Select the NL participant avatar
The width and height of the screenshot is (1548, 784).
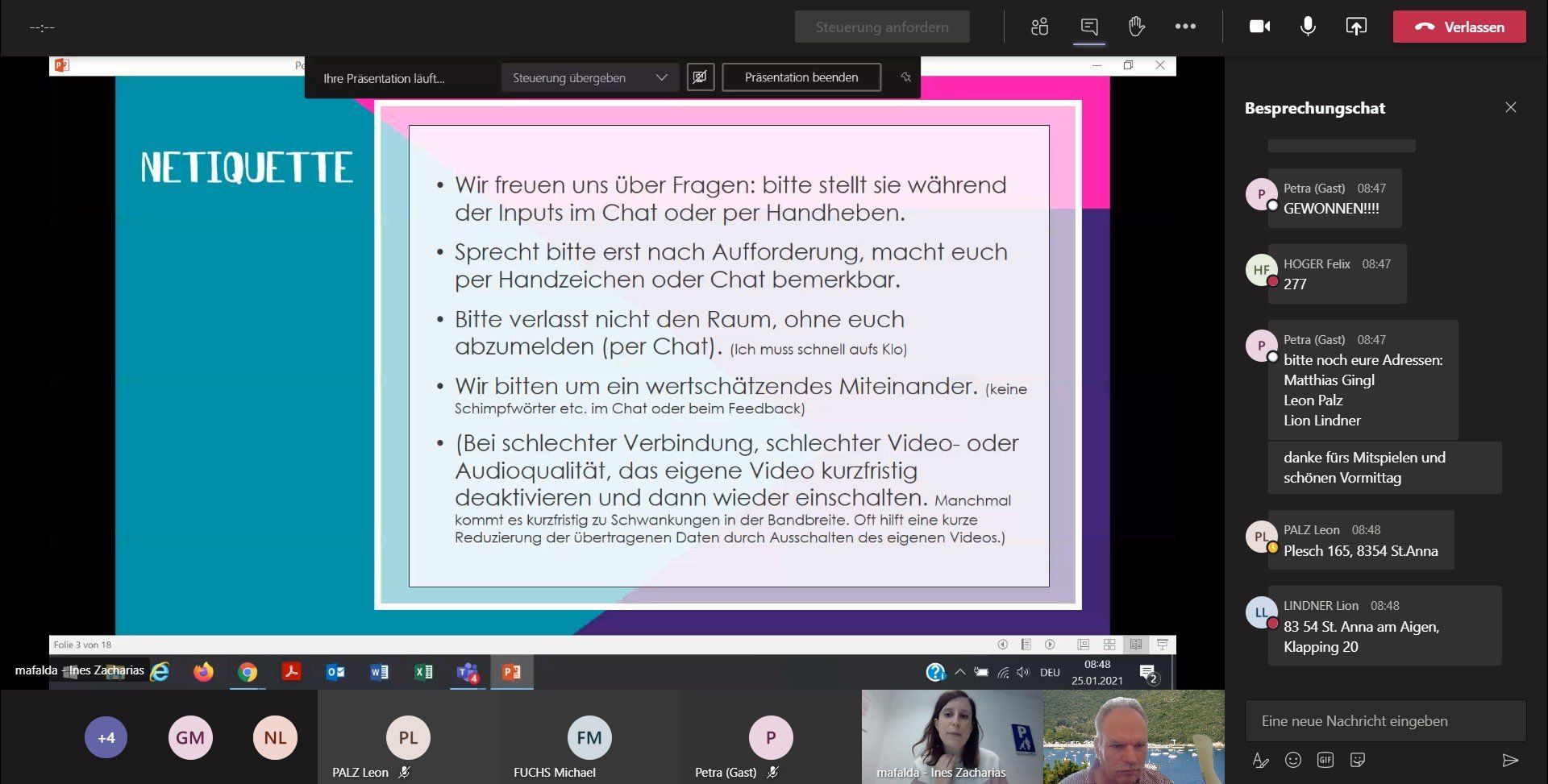pos(275,737)
